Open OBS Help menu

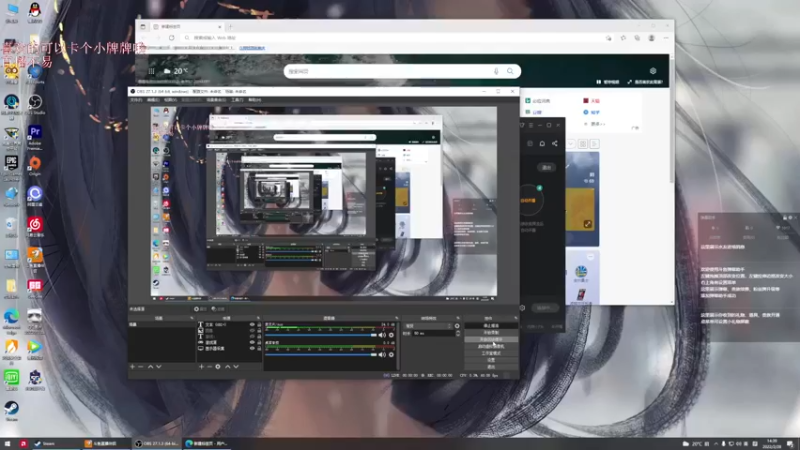pos(254,100)
